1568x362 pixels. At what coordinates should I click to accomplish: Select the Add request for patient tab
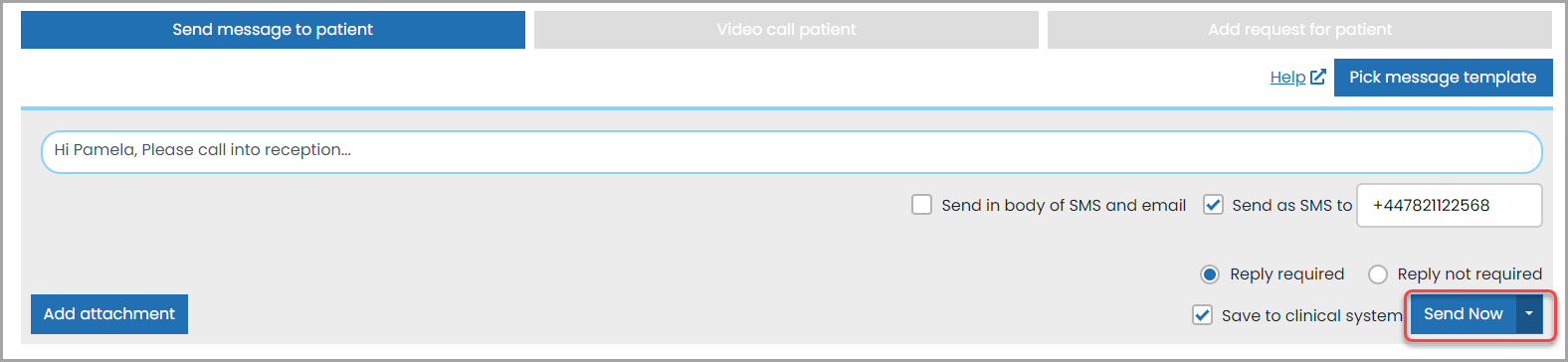(x=1299, y=30)
